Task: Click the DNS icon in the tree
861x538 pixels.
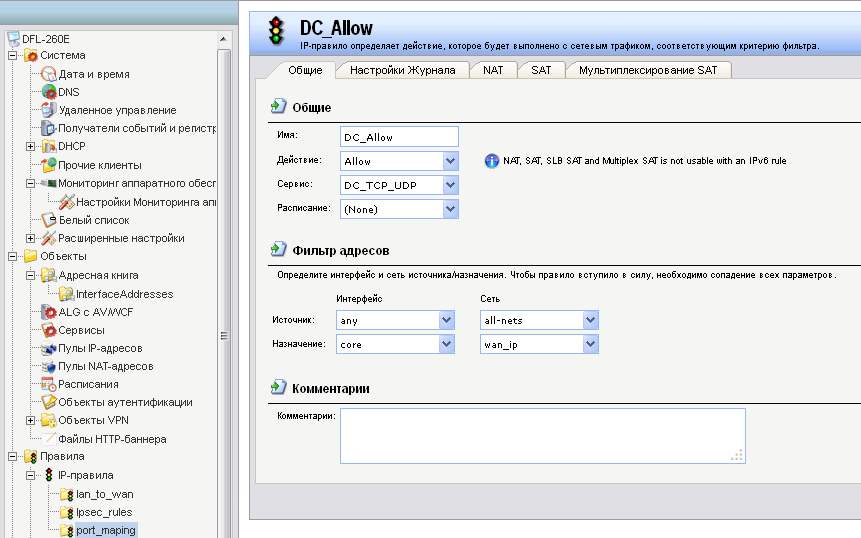Action: (48, 92)
